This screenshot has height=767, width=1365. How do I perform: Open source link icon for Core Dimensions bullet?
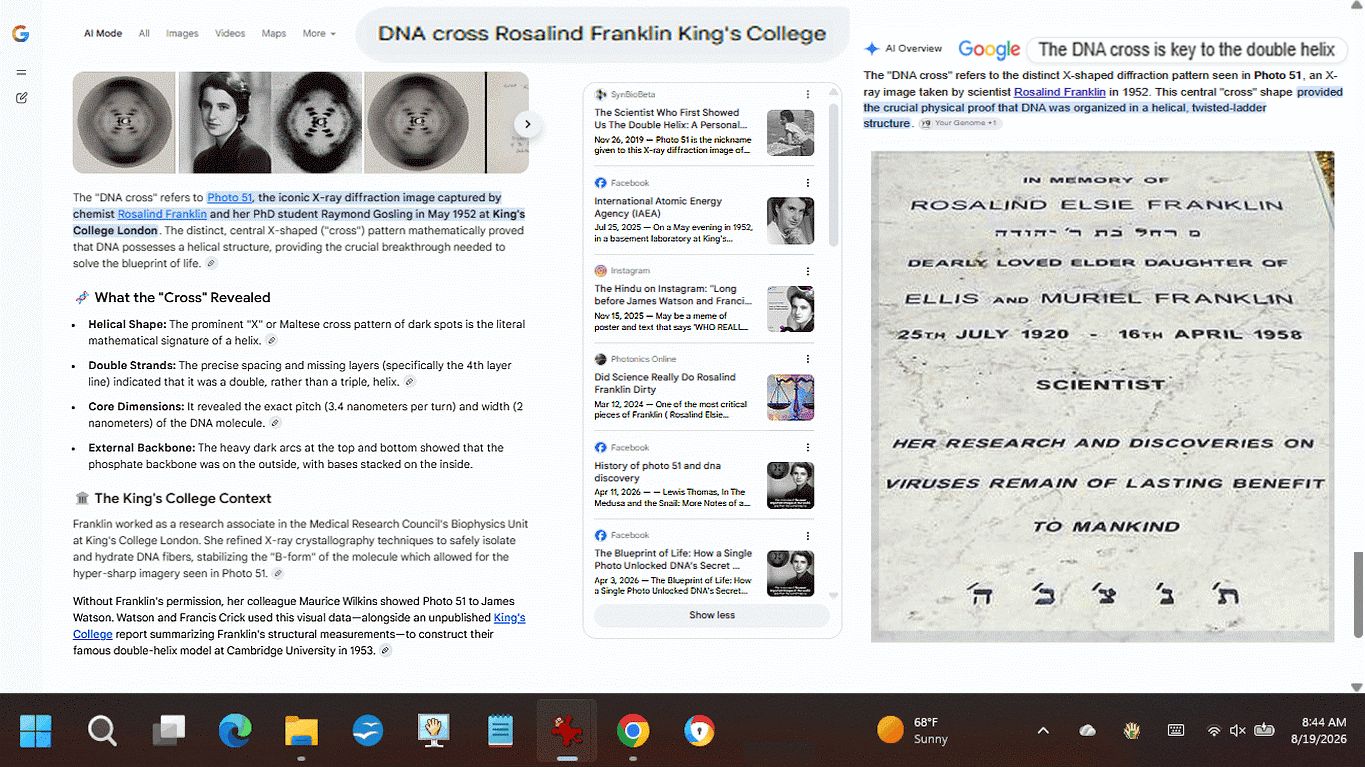point(275,424)
